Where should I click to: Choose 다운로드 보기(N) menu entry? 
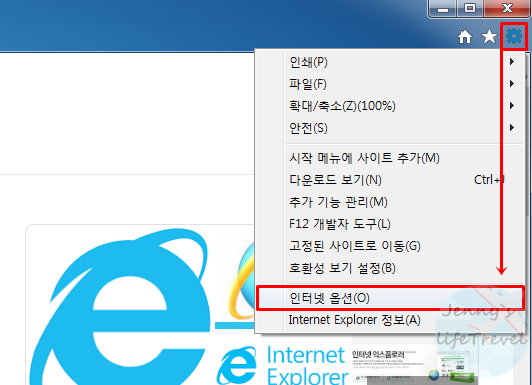[x=390, y=180]
